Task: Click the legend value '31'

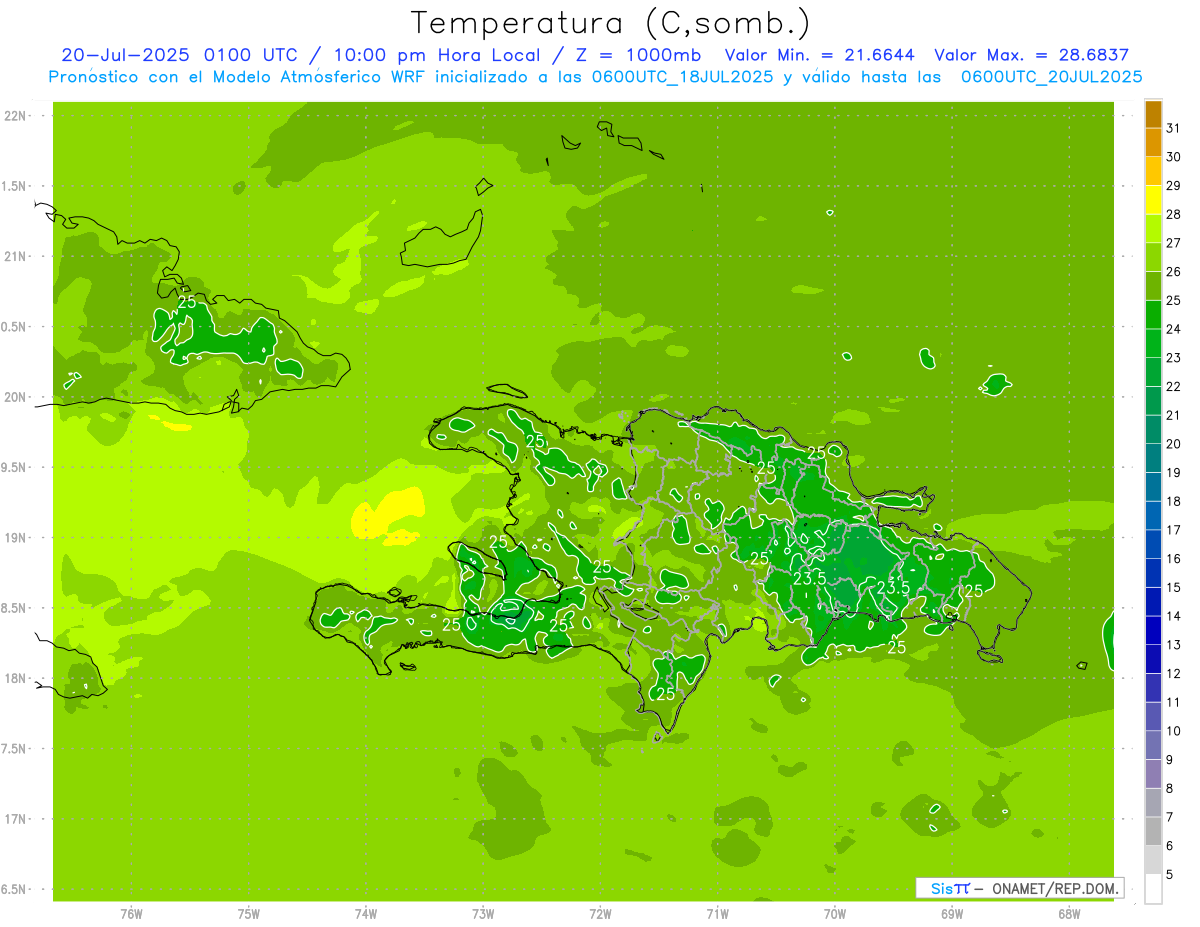Action: coord(1173,128)
